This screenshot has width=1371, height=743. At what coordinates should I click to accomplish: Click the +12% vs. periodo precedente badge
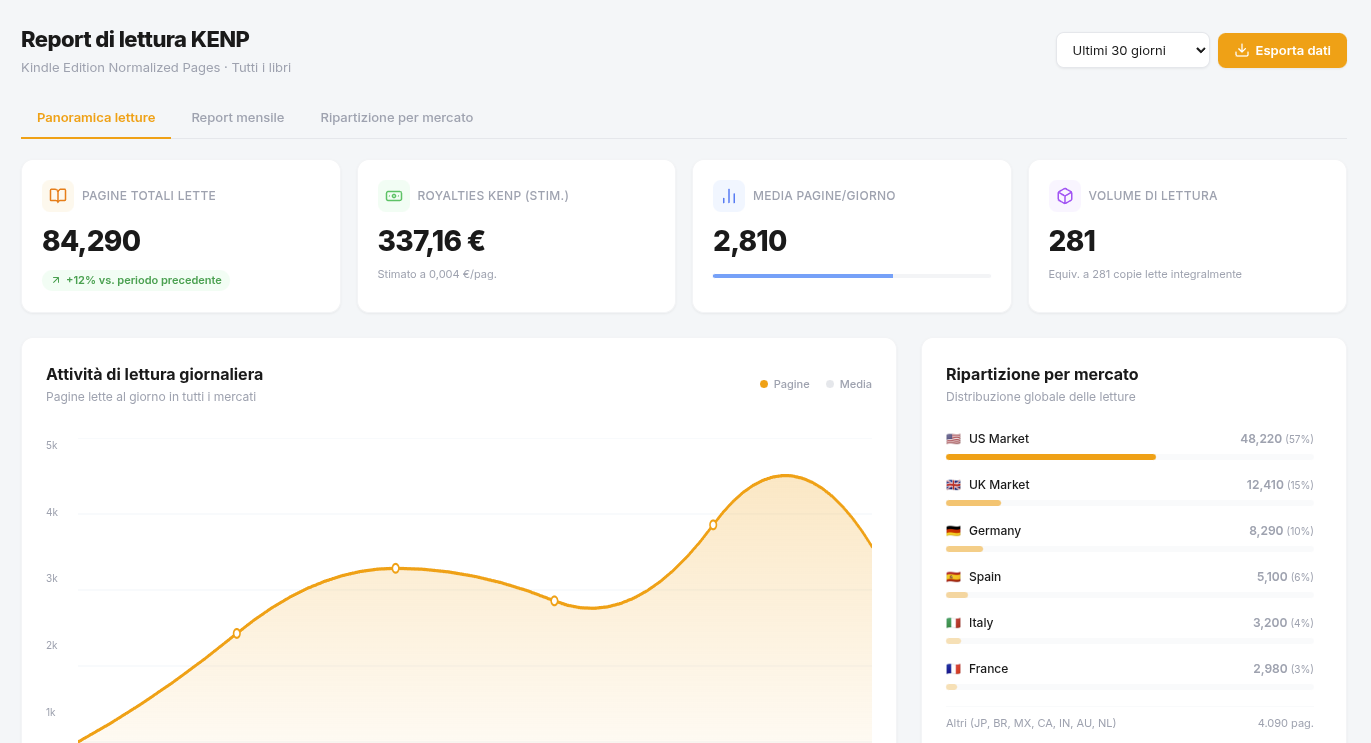pos(136,280)
